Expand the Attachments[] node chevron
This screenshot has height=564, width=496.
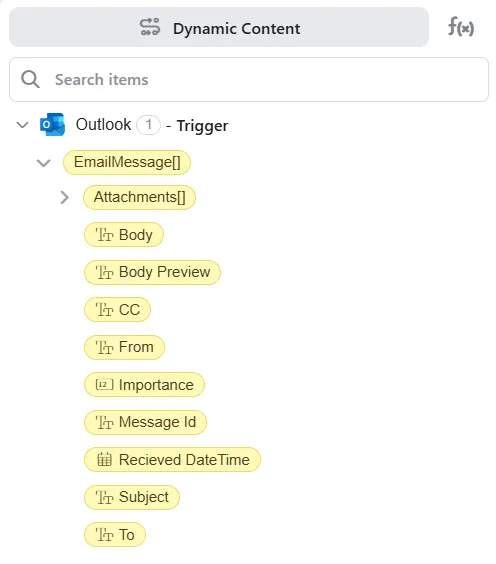coord(64,197)
